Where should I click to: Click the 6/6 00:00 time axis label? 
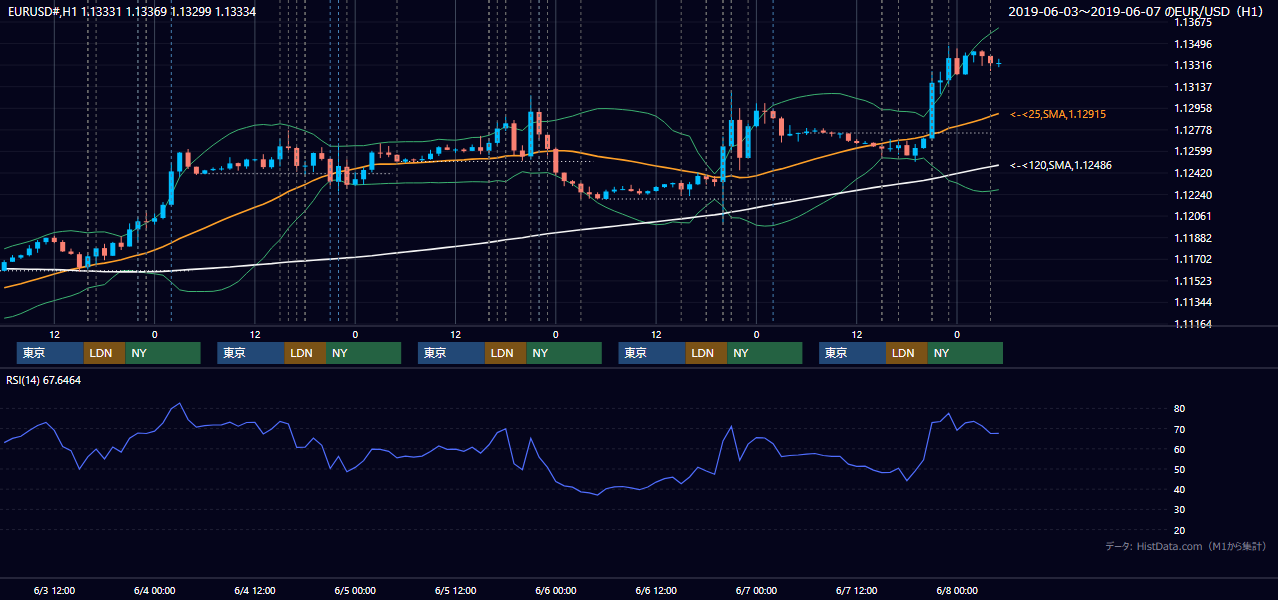click(x=555, y=590)
